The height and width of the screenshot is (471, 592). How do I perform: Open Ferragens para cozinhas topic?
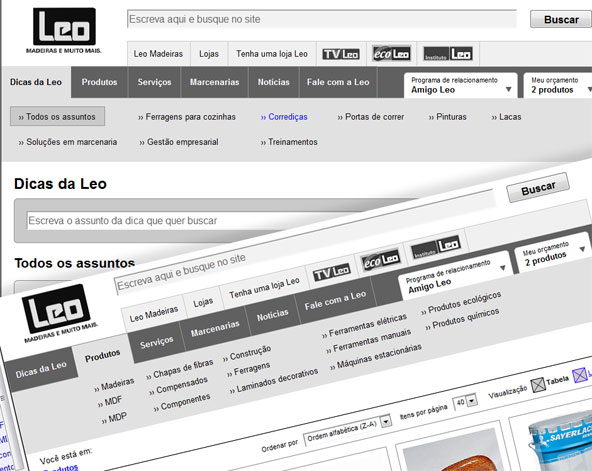click(x=187, y=117)
